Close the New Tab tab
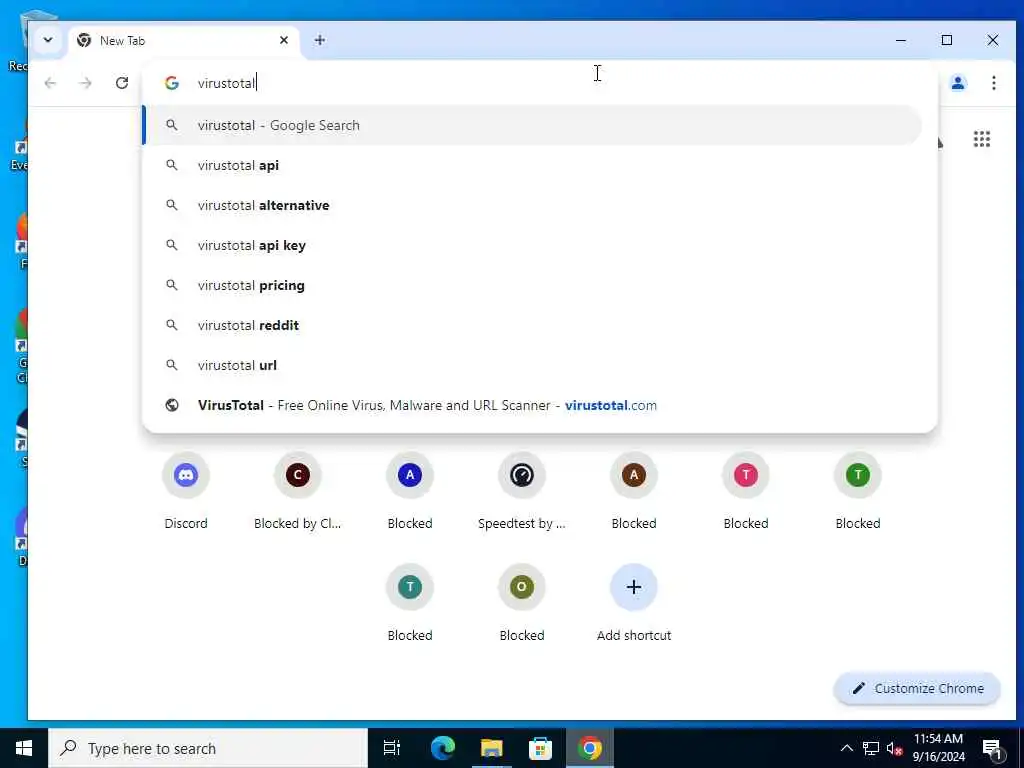This screenshot has width=1024, height=768. pos(283,40)
